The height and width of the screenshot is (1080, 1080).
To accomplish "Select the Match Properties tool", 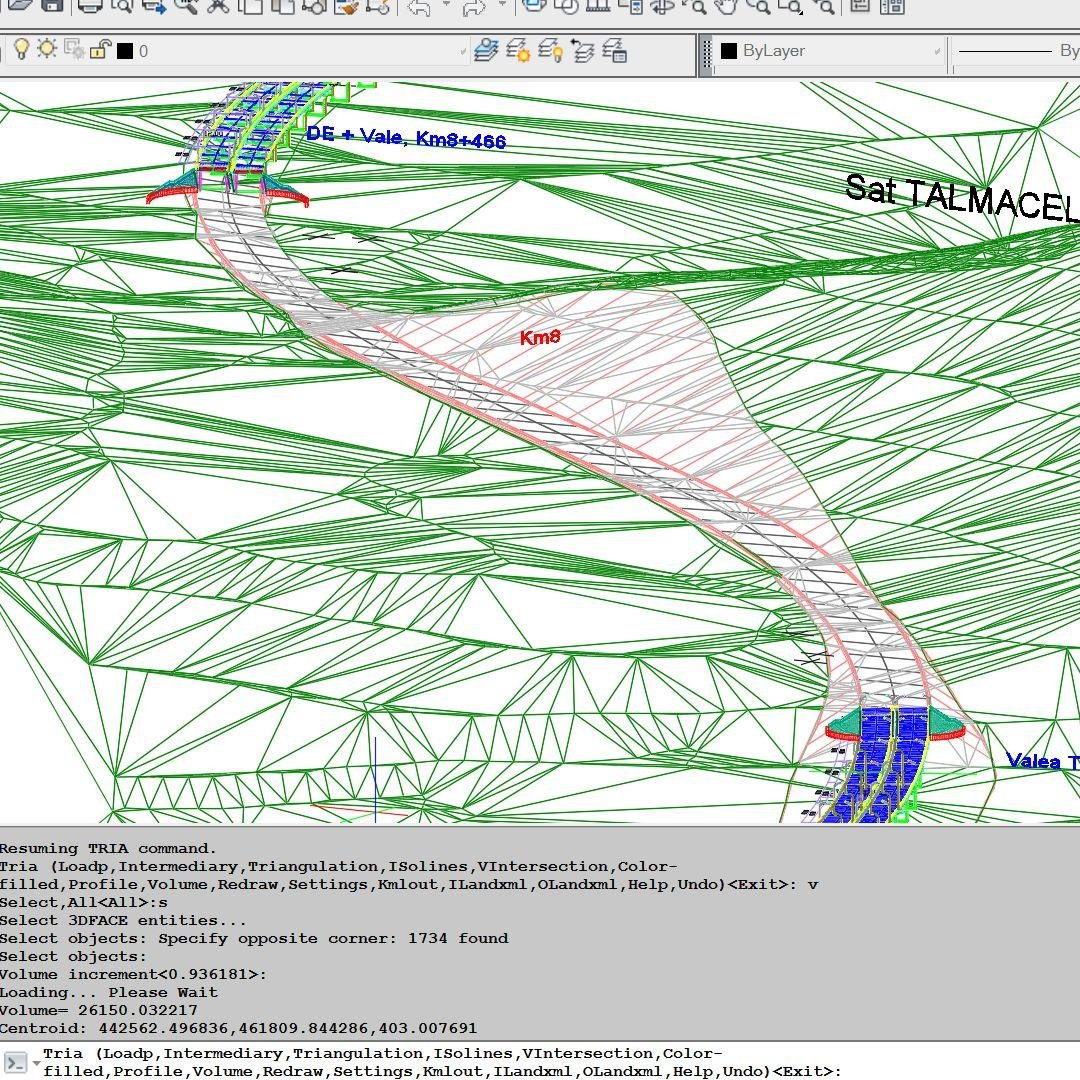I will pyautogui.click(x=347, y=8).
